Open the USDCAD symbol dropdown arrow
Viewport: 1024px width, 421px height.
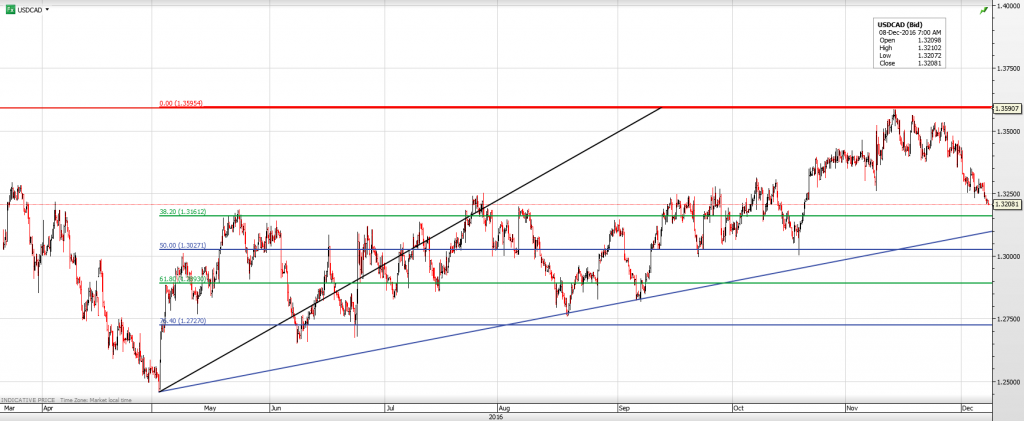(47, 8)
